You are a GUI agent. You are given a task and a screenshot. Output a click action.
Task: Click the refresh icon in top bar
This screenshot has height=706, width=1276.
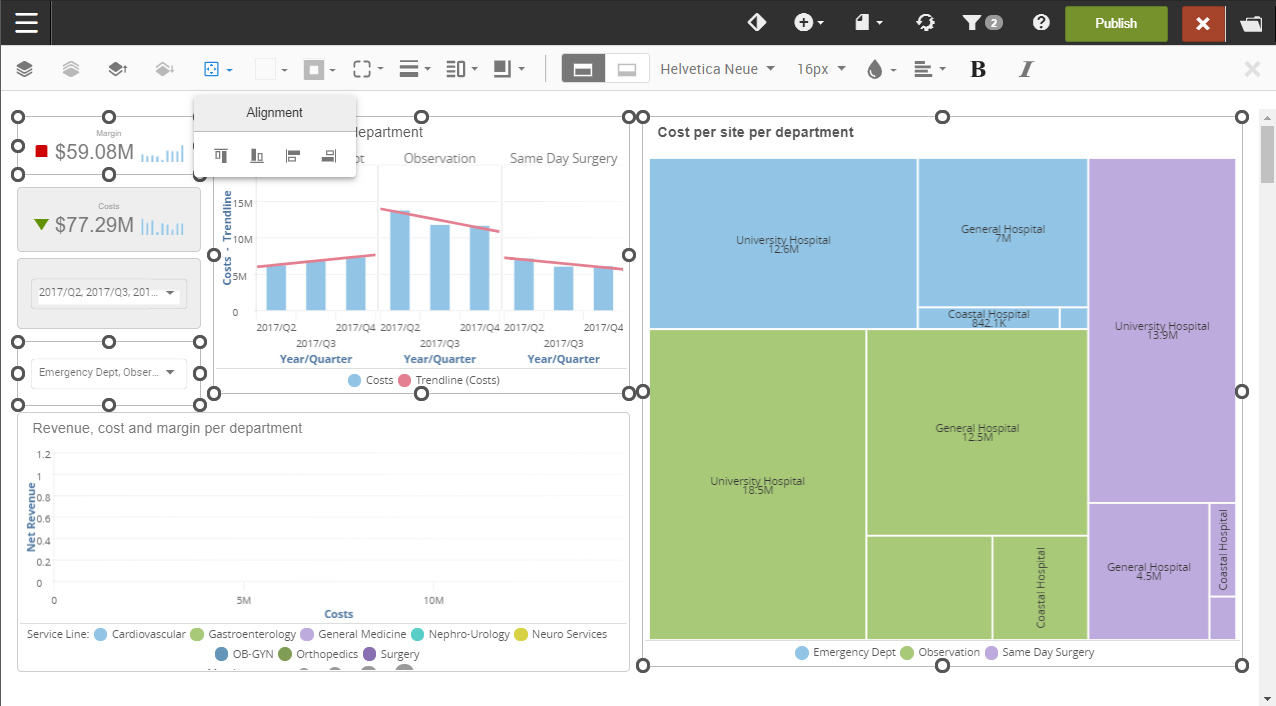click(x=925, y=23)
